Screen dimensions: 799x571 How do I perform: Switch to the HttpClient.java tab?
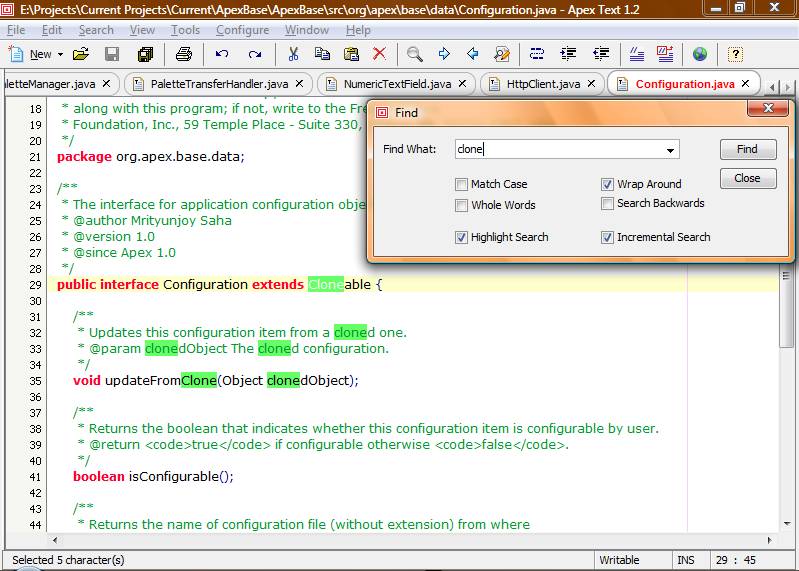click(543, 84)
